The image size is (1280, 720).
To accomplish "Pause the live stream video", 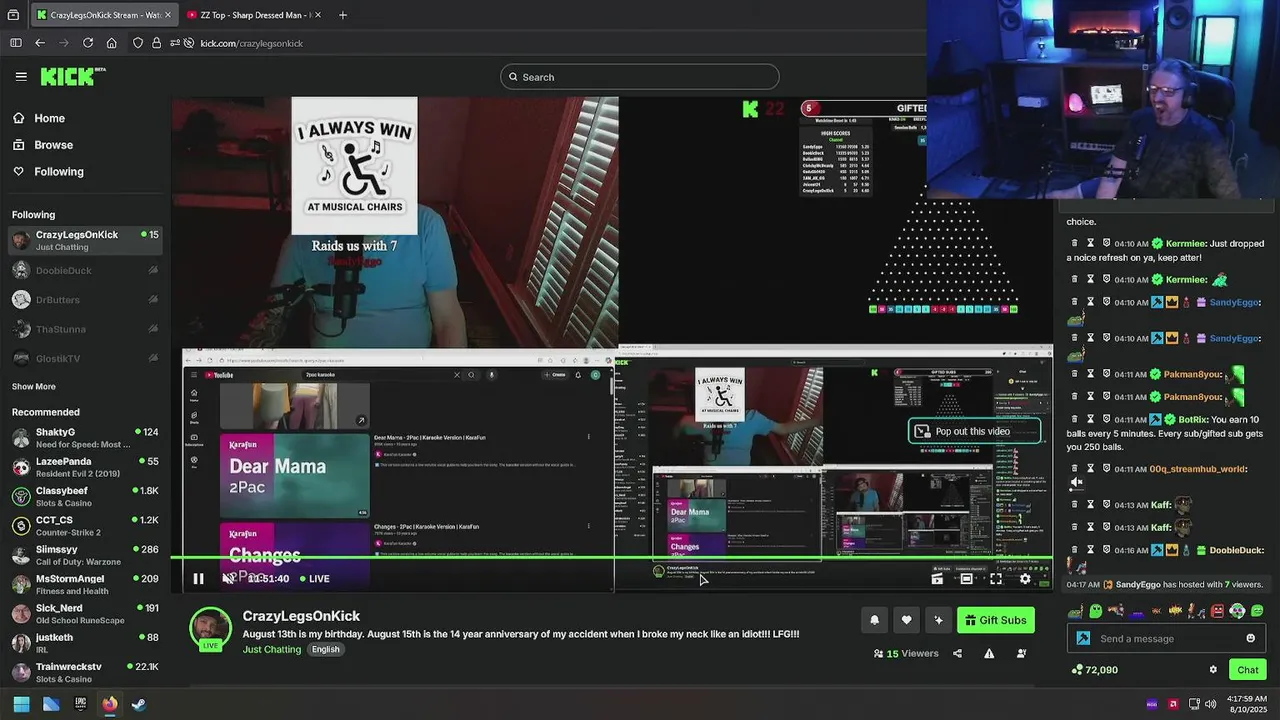I will 198,578.
